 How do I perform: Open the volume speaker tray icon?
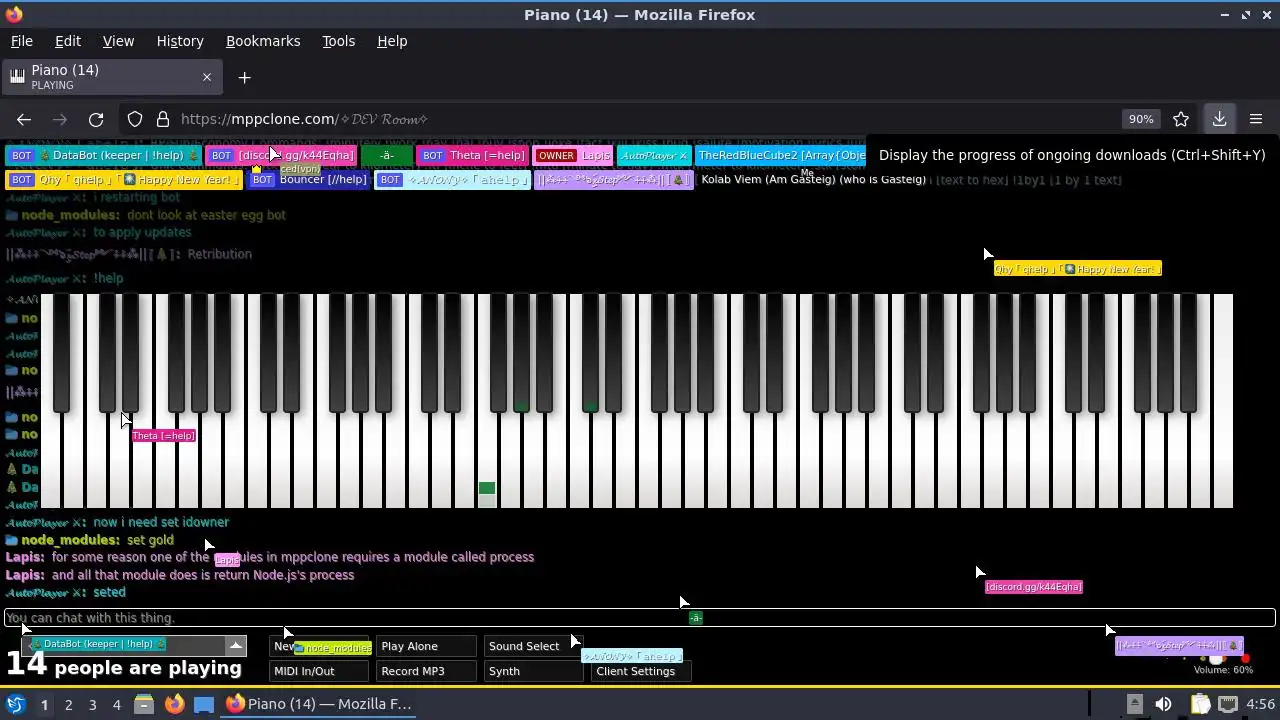coord(1163,704)
